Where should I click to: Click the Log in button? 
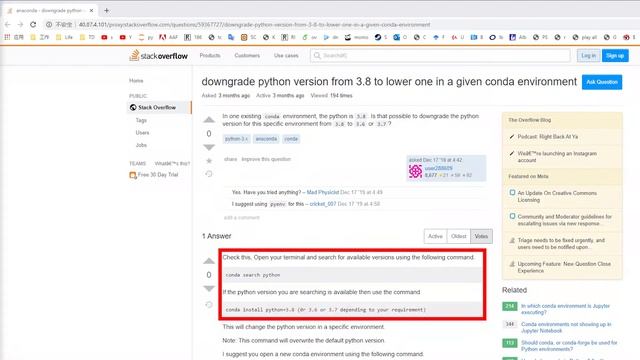click(x=588, y=56)
